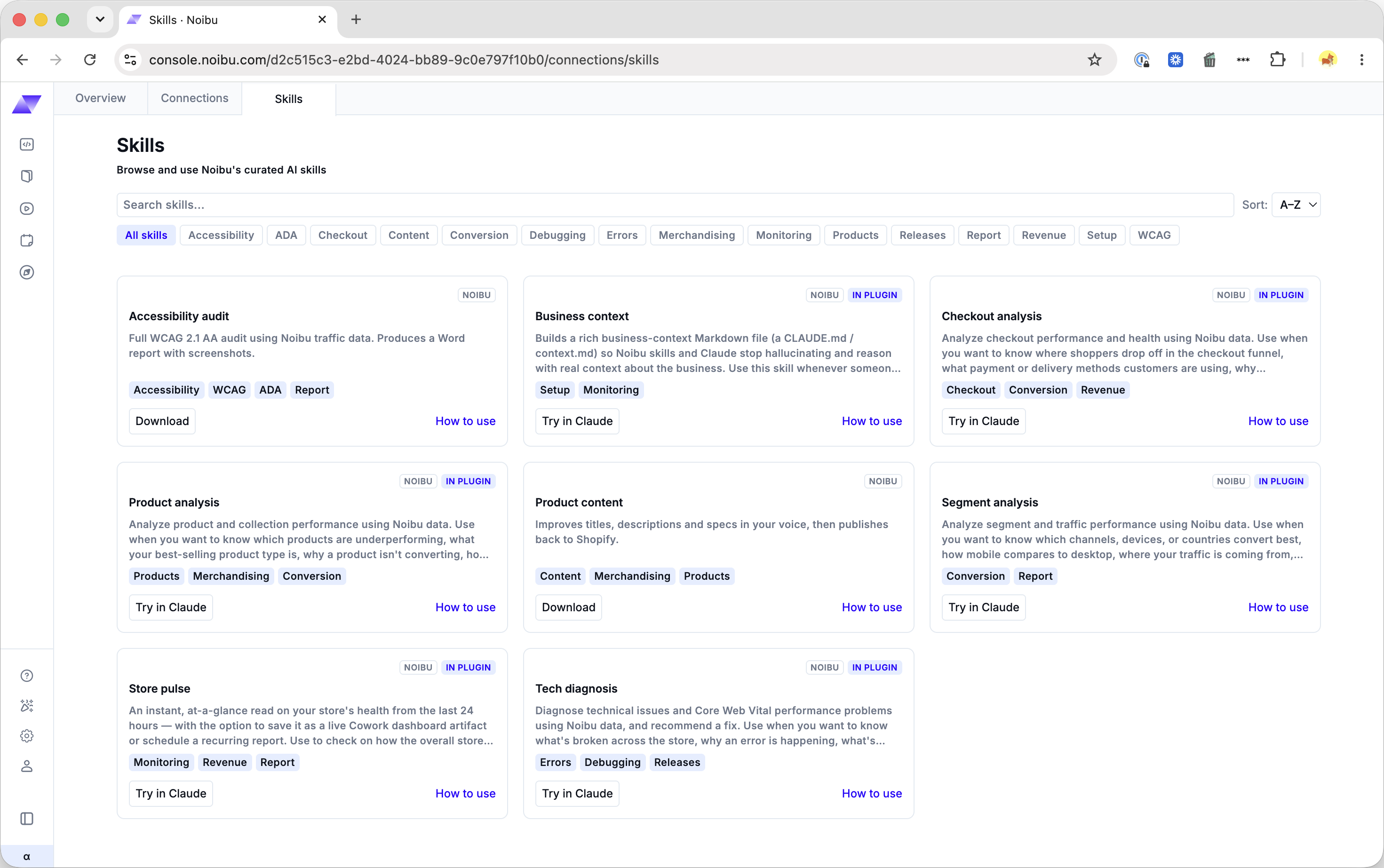View site information icon in address bar
The width and height of the screenshot is (1384, 868).
click(130, 60)
